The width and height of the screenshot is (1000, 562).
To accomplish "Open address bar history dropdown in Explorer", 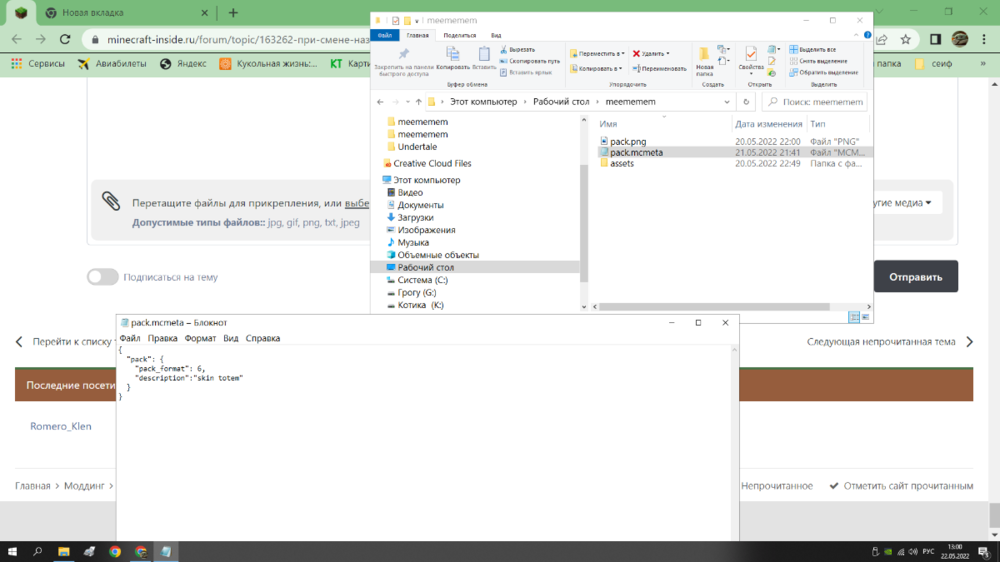I will pos(726,101).
